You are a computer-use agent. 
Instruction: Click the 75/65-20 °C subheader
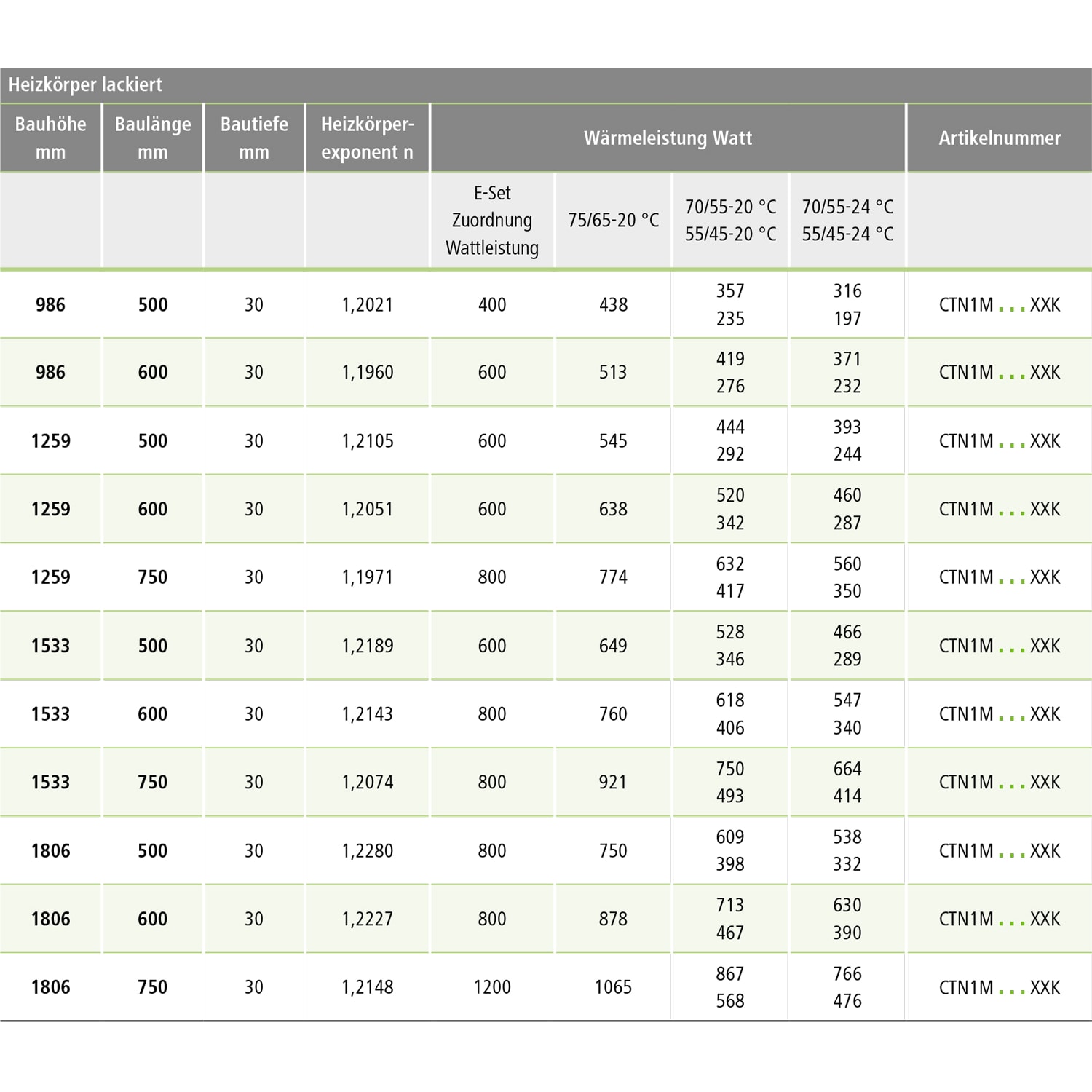coord(613,220)
